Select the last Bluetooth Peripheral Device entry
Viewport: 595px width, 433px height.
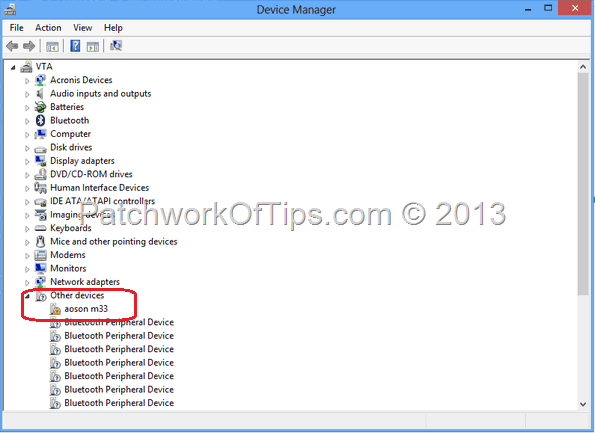119,403
